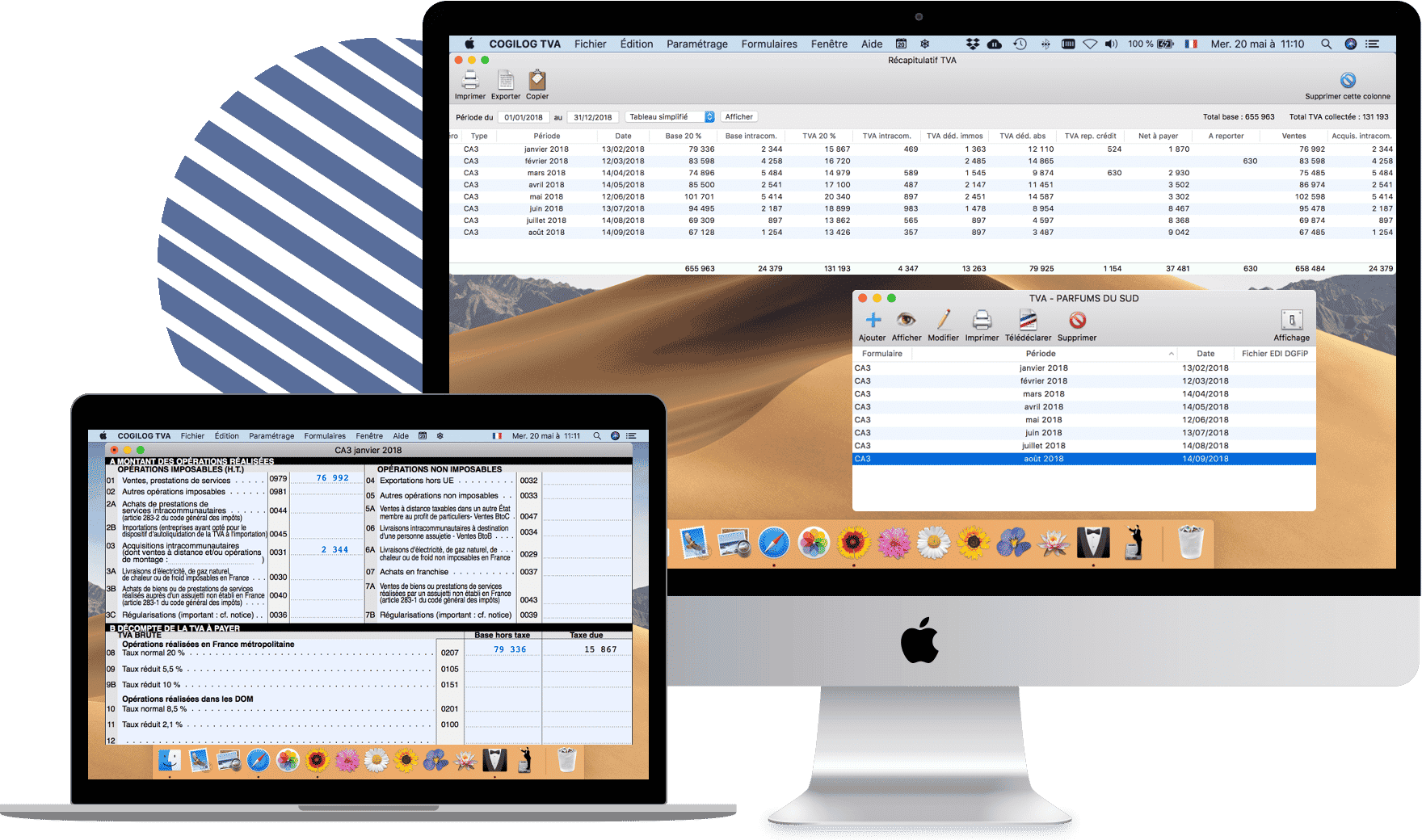Click the end date field 31/12/2018
This screenshot has width=1422, height=840.
(593, 117)
